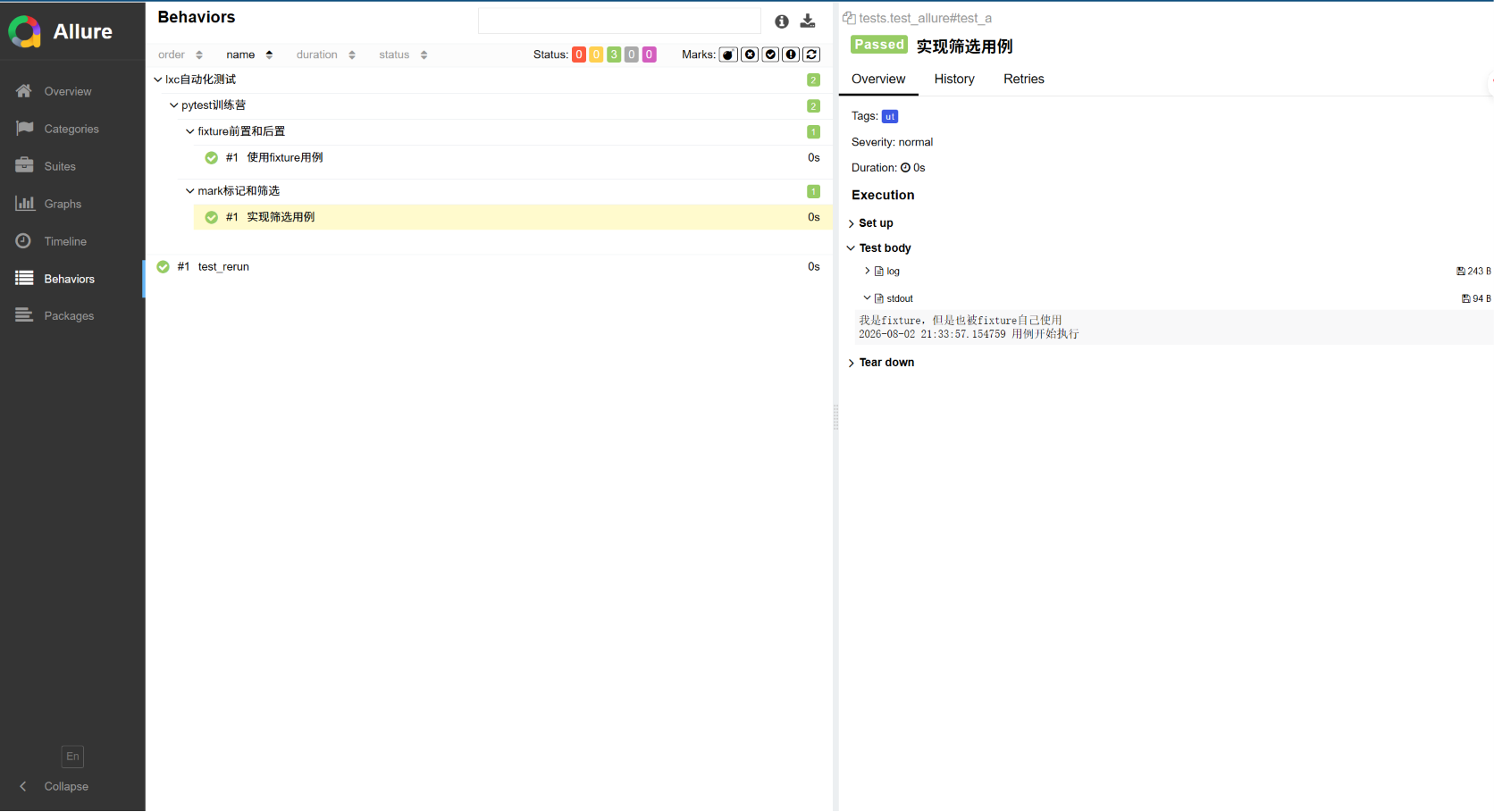Download CSV with the download icon
The height and width of the screenshot is (812, 1494).
click(x=808, y=21)
